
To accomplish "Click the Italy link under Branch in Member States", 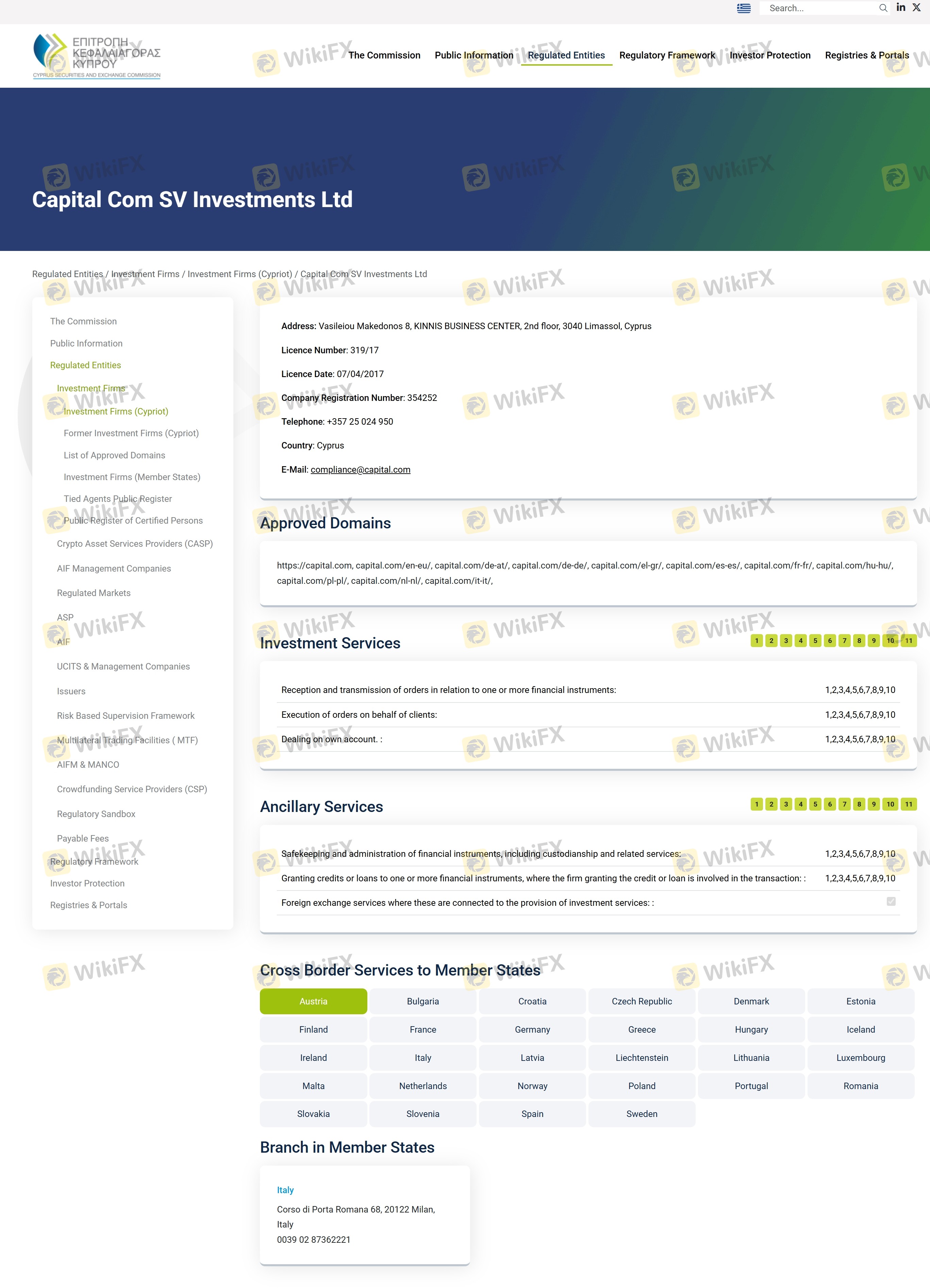I will 285,1190.
